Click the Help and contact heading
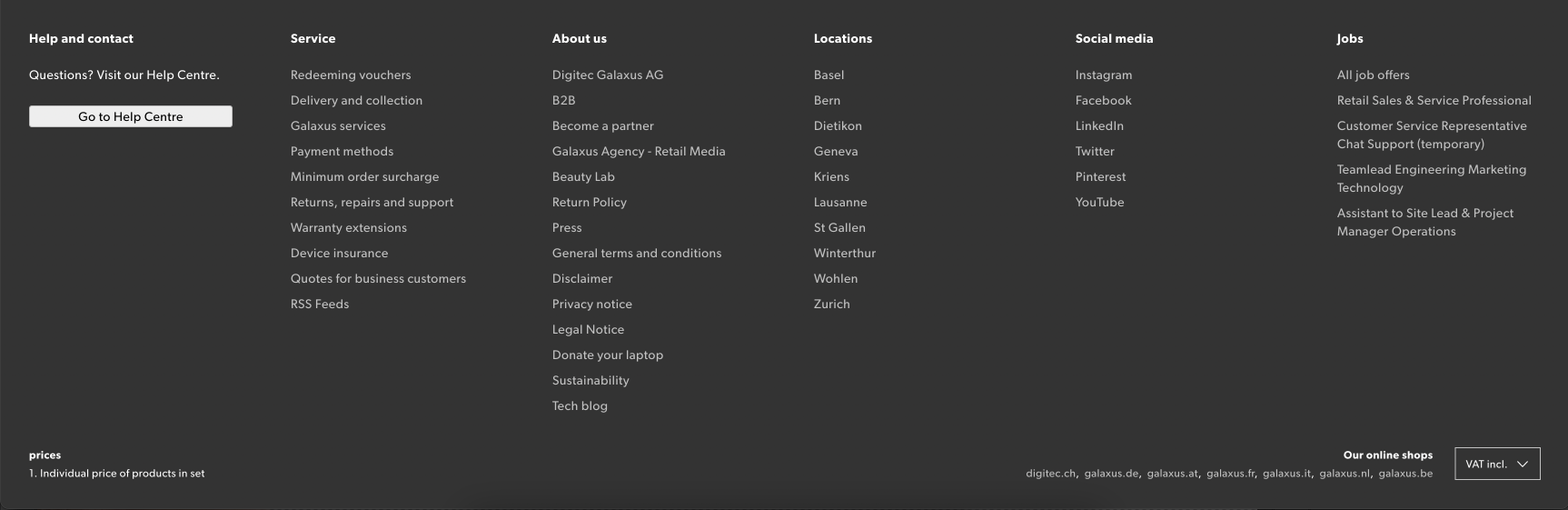Screen dimensions: 1568x510 (81, 38)
